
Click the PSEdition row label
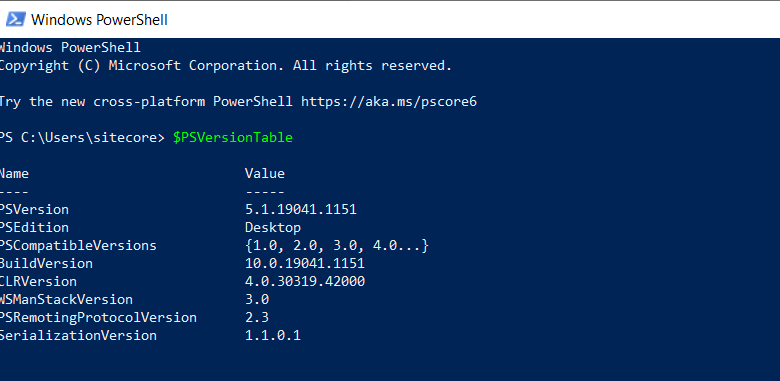[34, 227]
